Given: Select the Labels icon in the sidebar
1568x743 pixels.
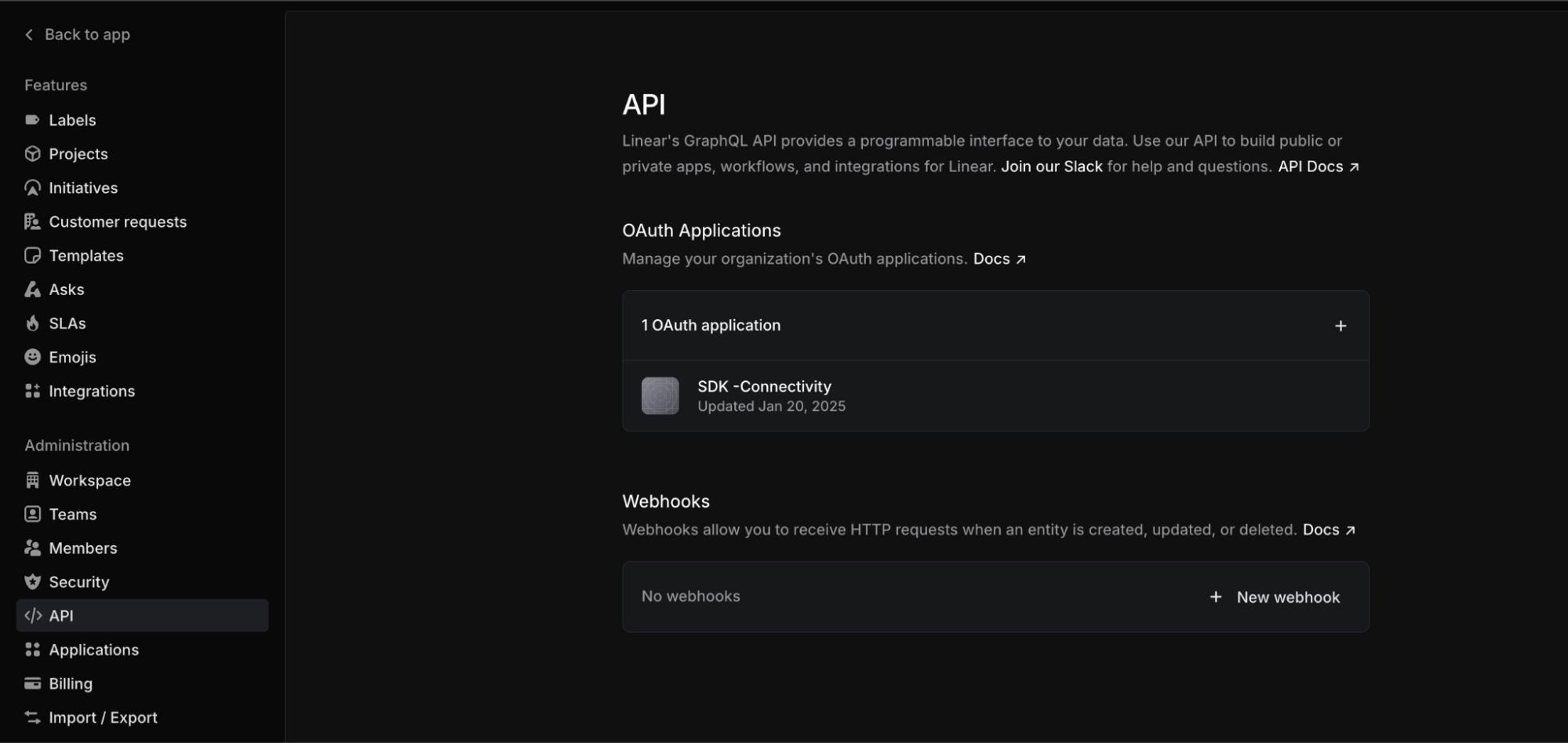Looking at the screenshot, I should [x=32, y=119].
